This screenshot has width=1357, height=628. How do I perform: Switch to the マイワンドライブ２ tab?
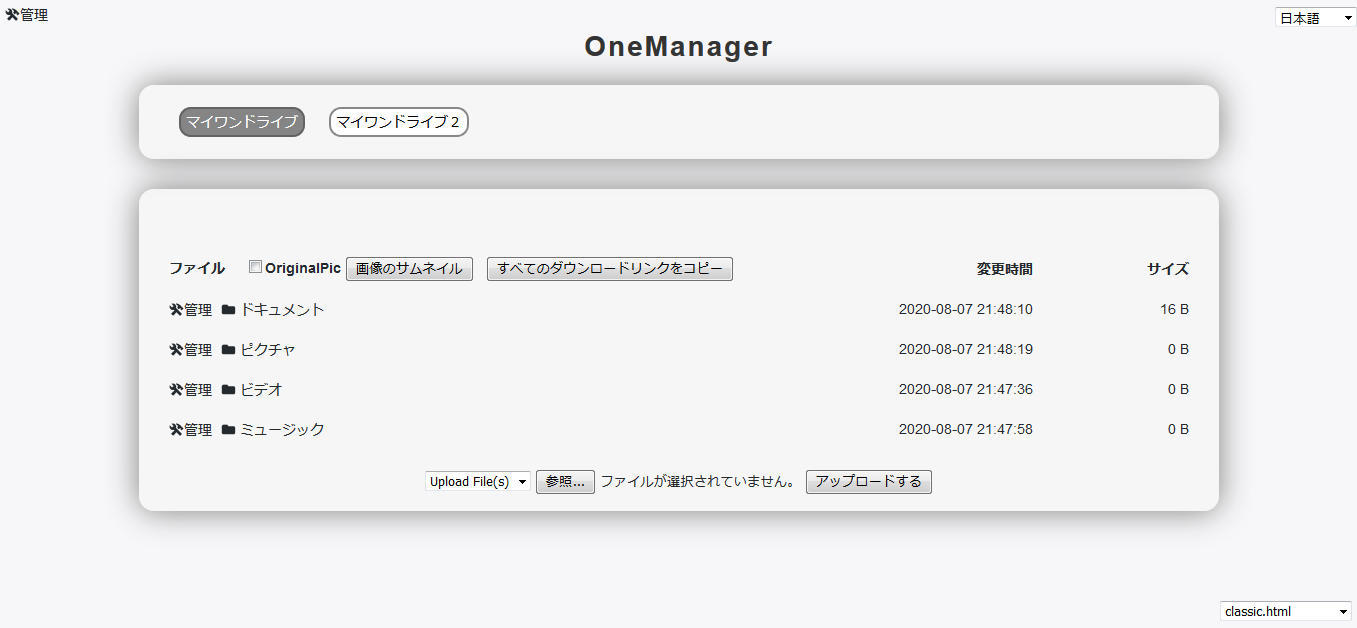coord(399,122)
